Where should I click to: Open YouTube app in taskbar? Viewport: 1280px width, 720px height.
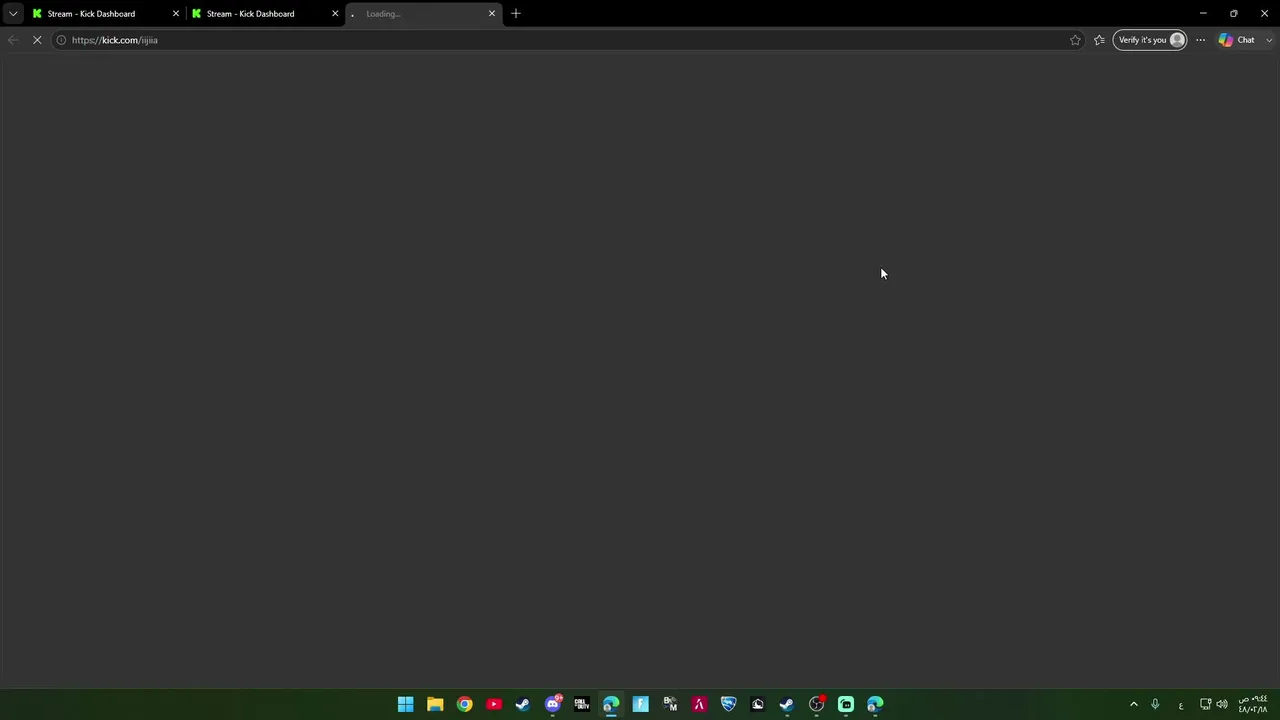(x=494, y=704)
